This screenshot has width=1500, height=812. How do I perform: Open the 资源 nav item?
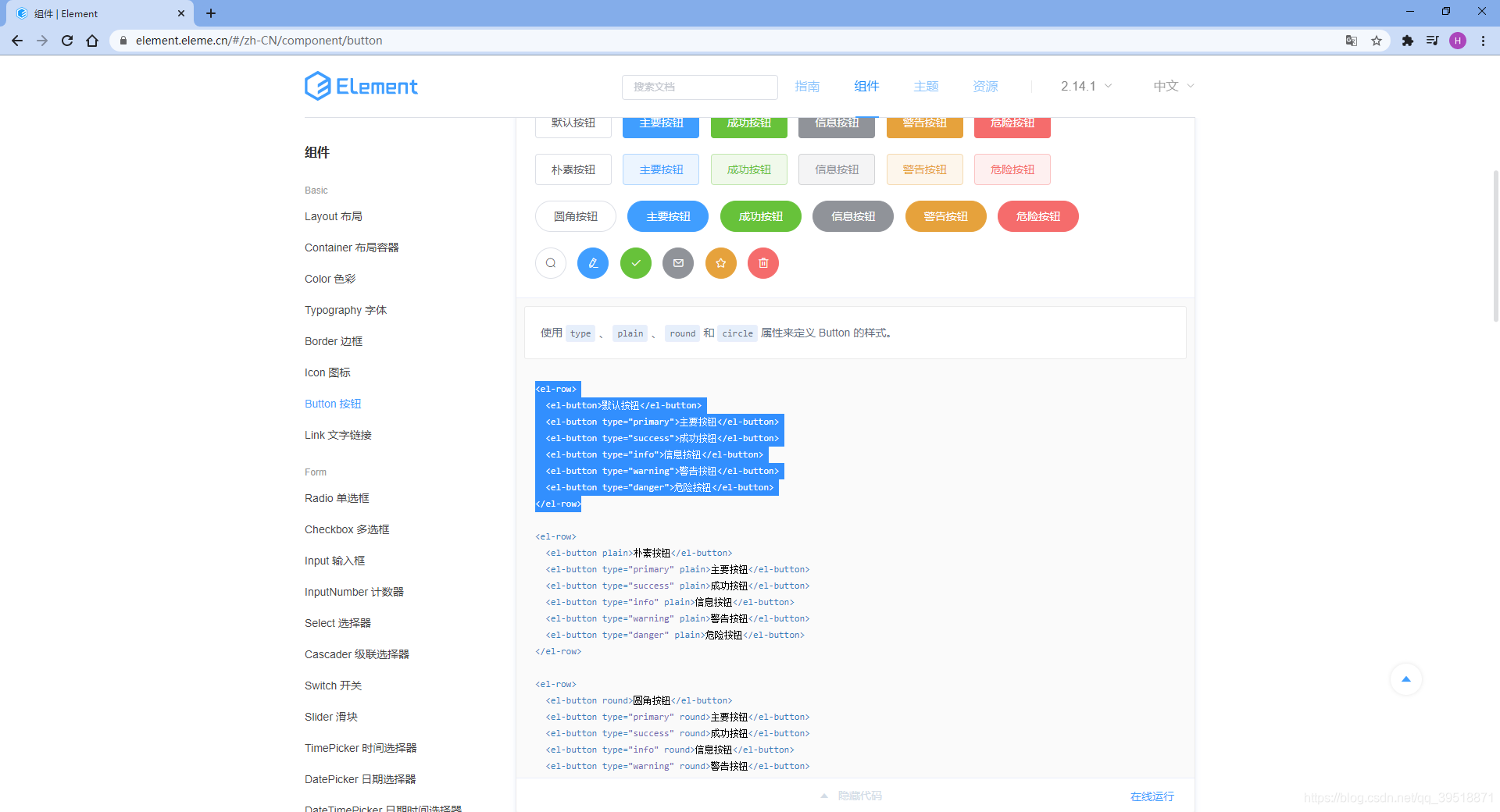pyautogui.click(x=985, y=86)
